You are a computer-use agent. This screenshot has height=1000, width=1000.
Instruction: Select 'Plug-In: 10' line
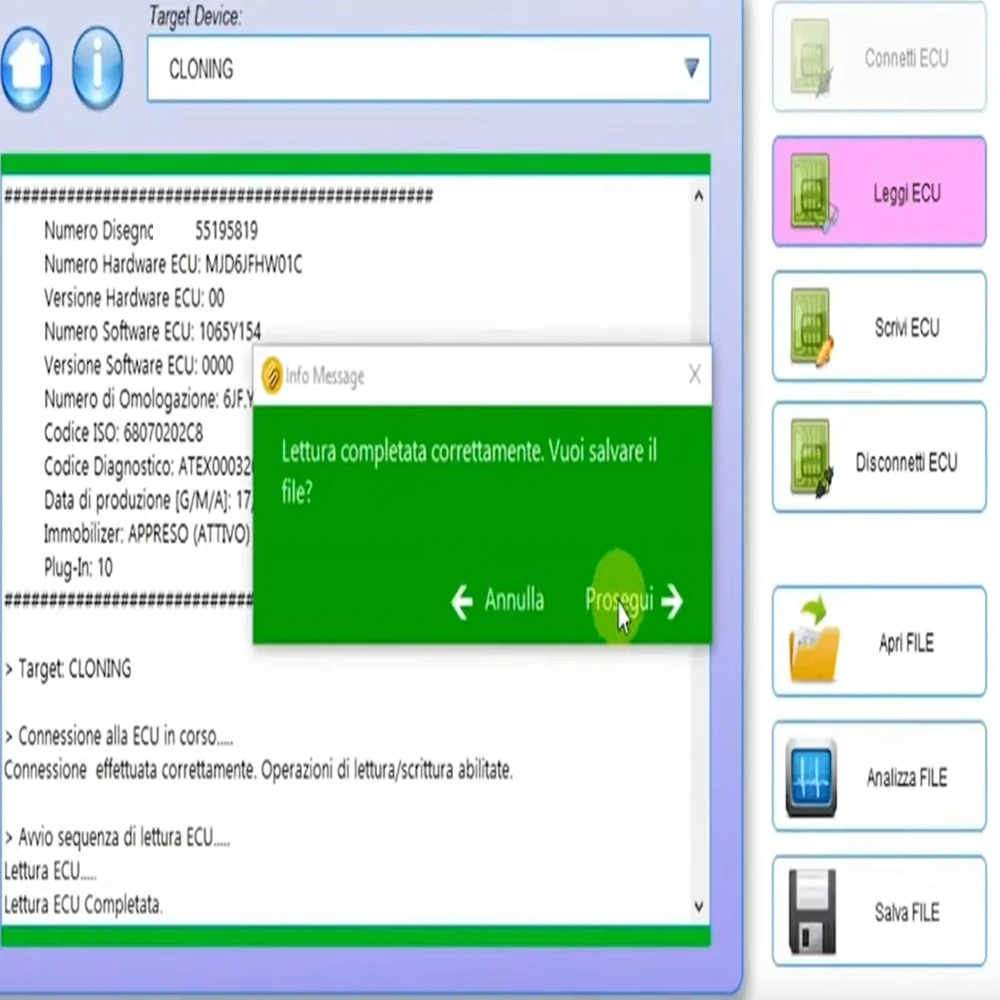(x=78, y=567)
